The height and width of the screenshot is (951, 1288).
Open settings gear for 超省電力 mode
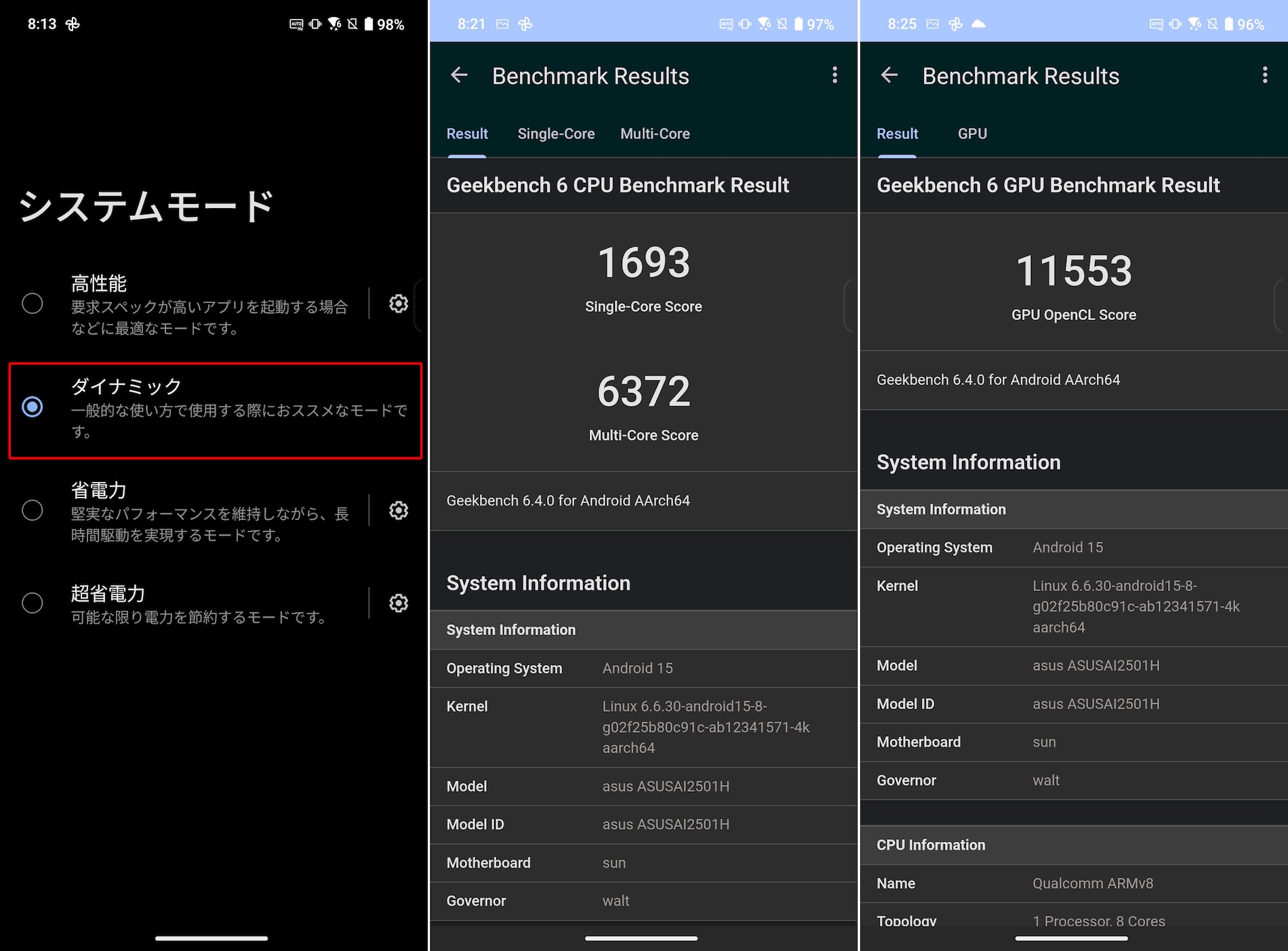pos(399,603)
